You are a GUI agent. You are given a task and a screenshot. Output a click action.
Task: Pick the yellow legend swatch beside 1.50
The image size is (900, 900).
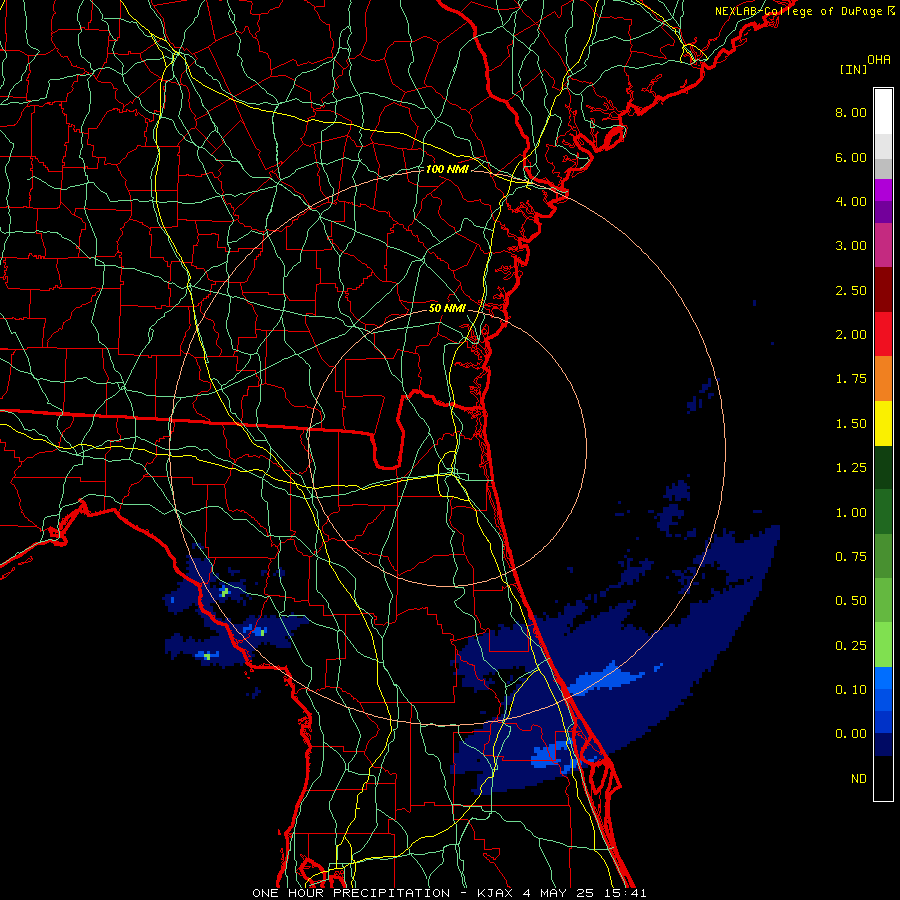883,424
